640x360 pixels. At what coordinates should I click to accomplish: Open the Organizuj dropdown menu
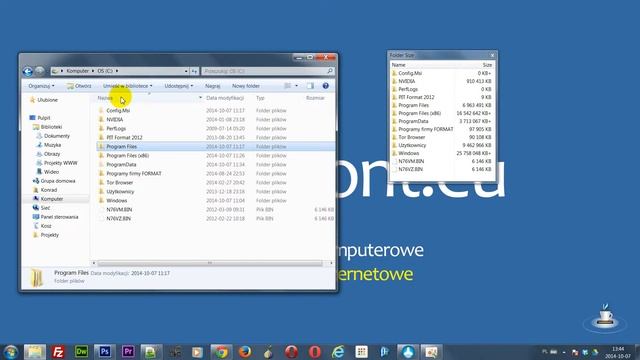pyautogui.click(x=41, y=86)
